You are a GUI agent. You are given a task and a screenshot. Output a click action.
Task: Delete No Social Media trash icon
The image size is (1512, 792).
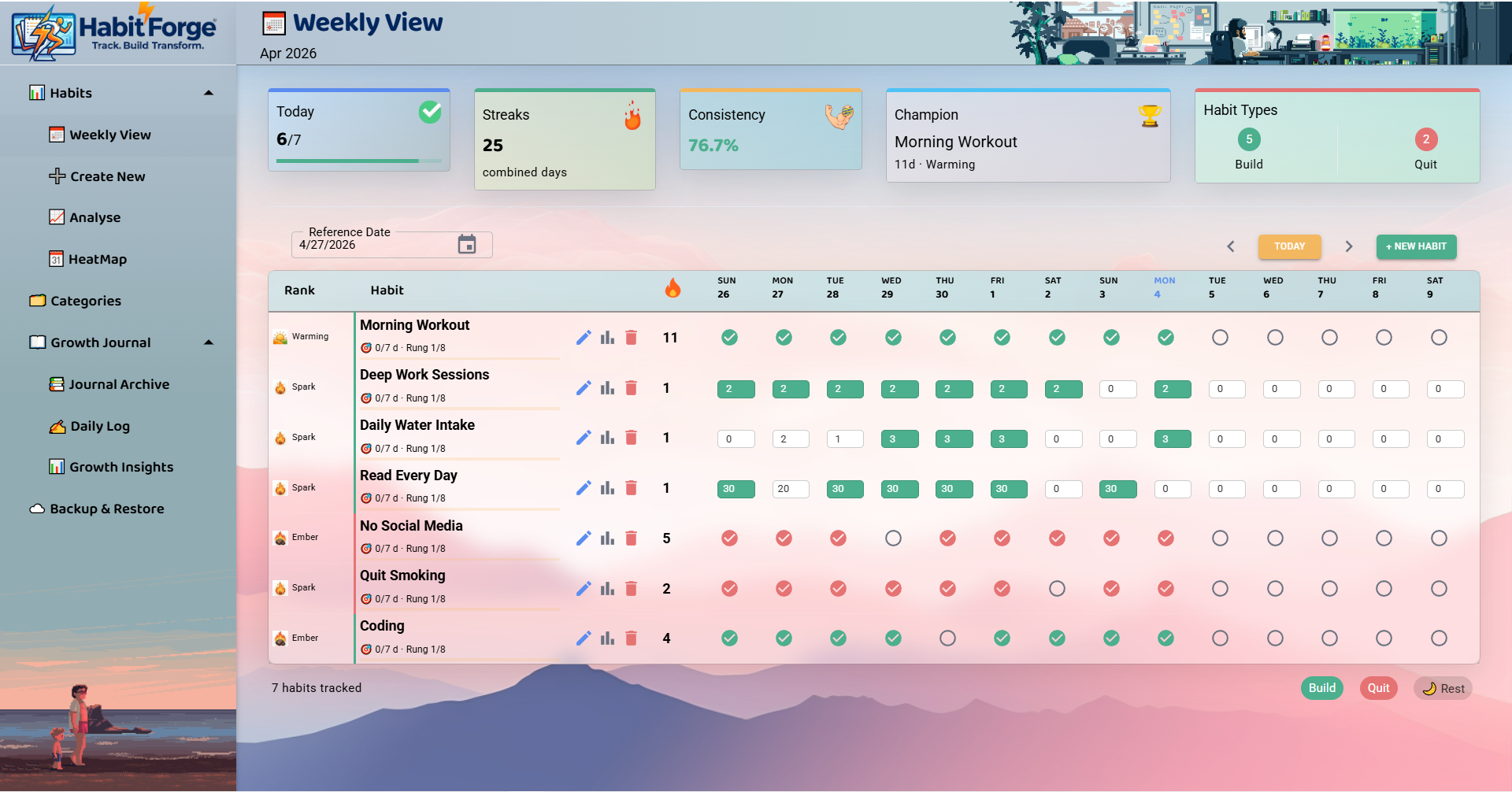631,538
